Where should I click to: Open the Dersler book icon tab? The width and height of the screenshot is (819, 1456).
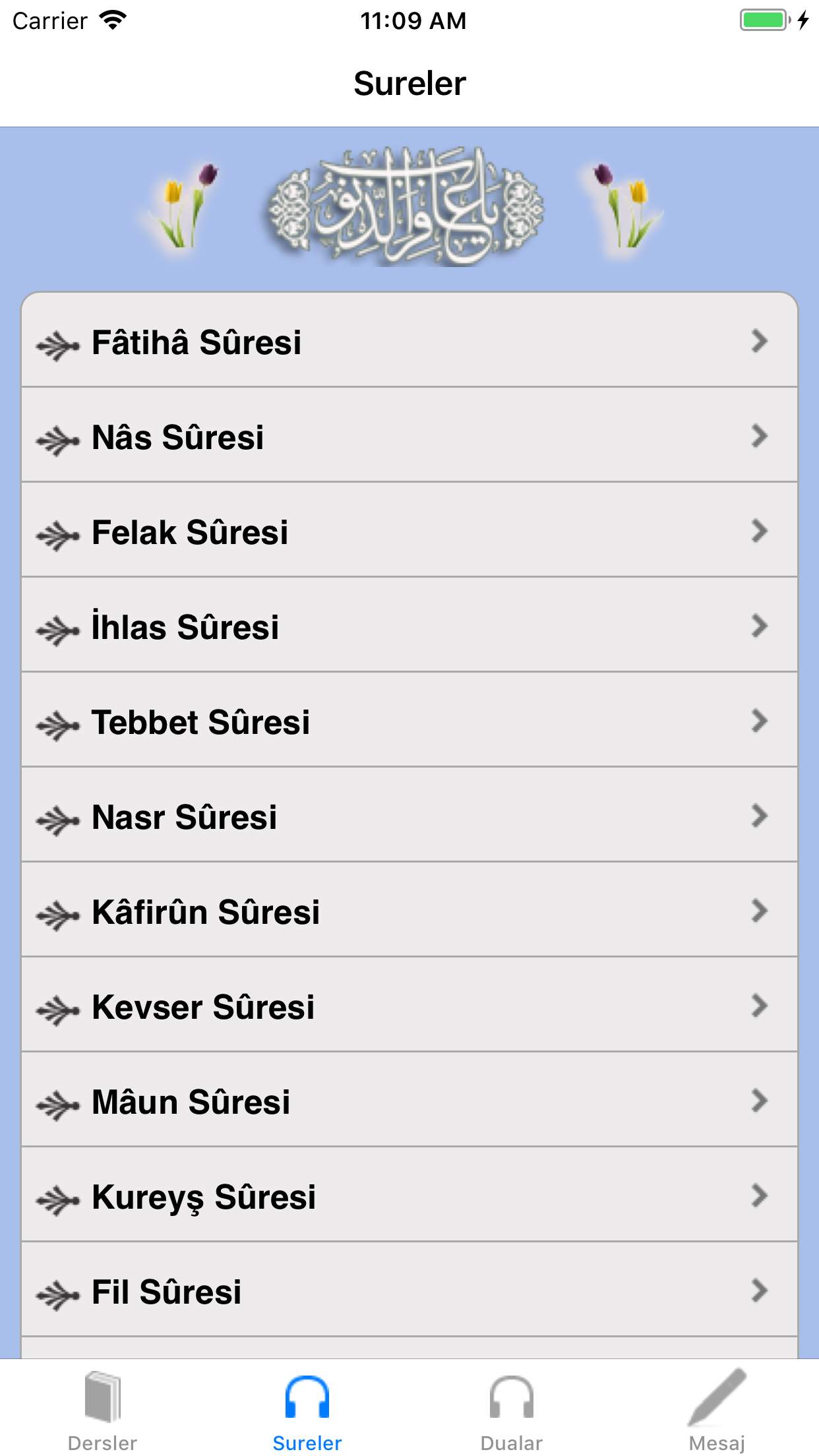tap(102, 1397)
